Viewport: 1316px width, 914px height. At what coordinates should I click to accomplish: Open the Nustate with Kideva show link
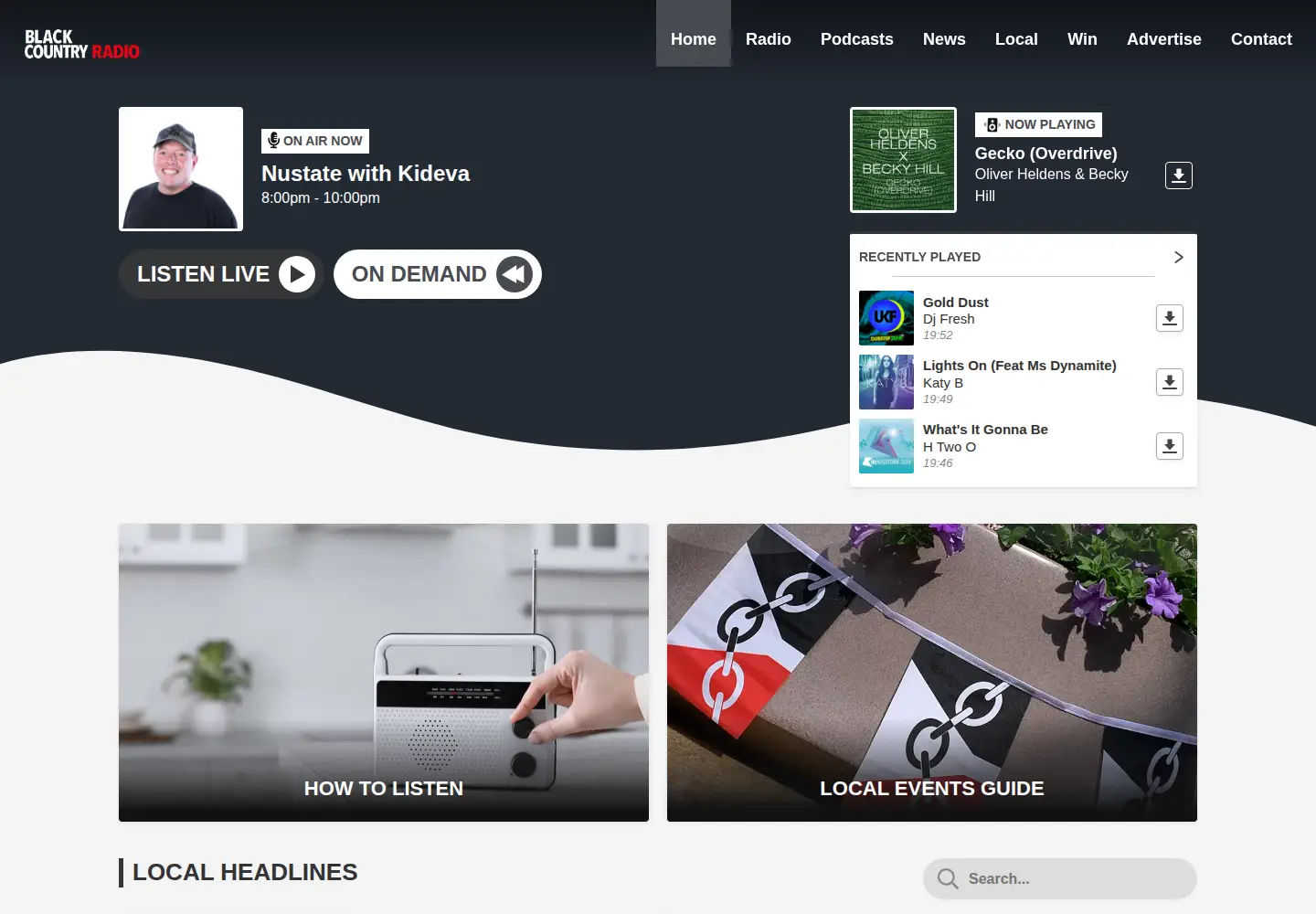[366, 174]
